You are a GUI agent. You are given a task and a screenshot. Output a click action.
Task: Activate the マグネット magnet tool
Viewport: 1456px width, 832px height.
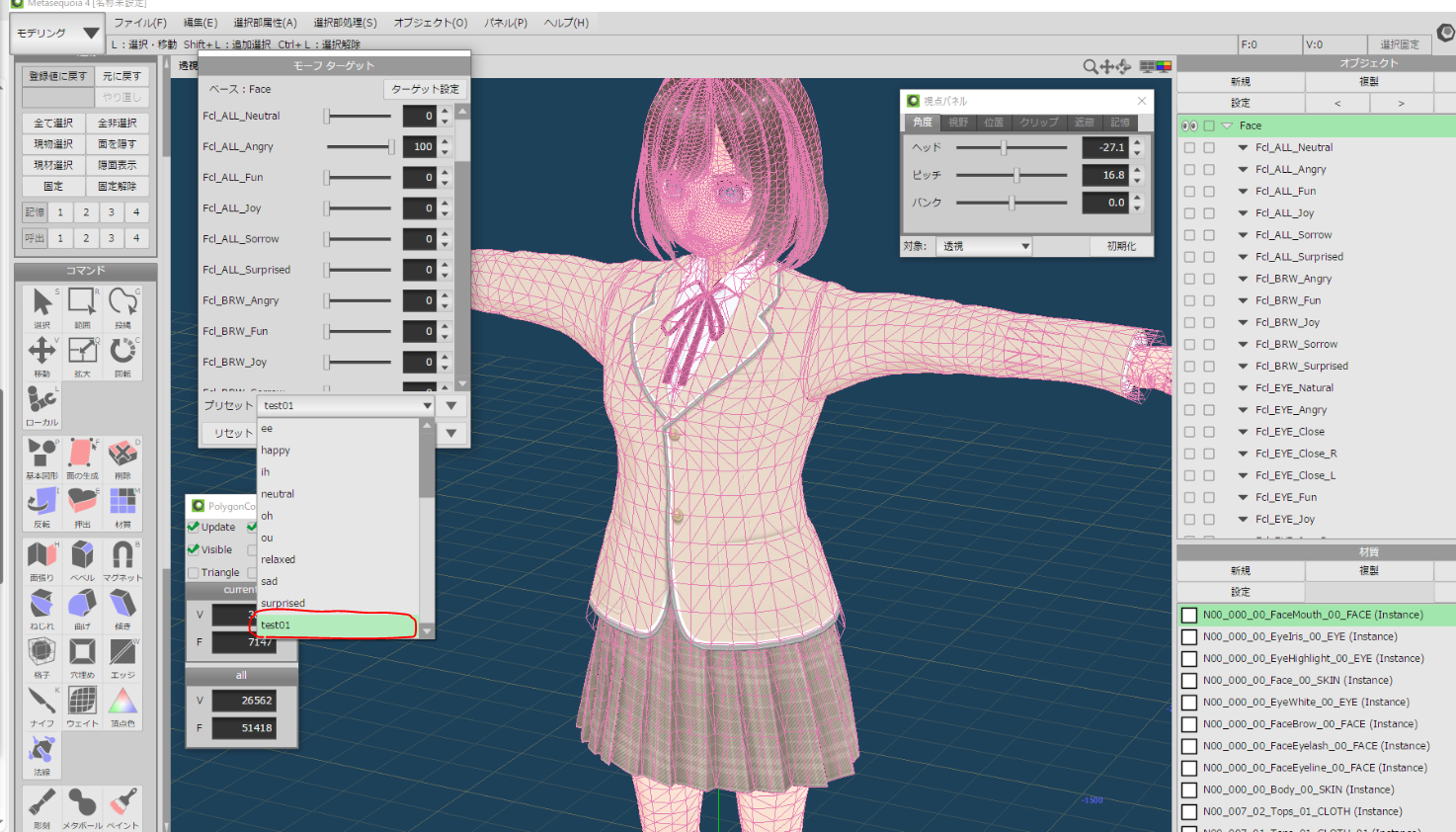click(x=122, y=560)
